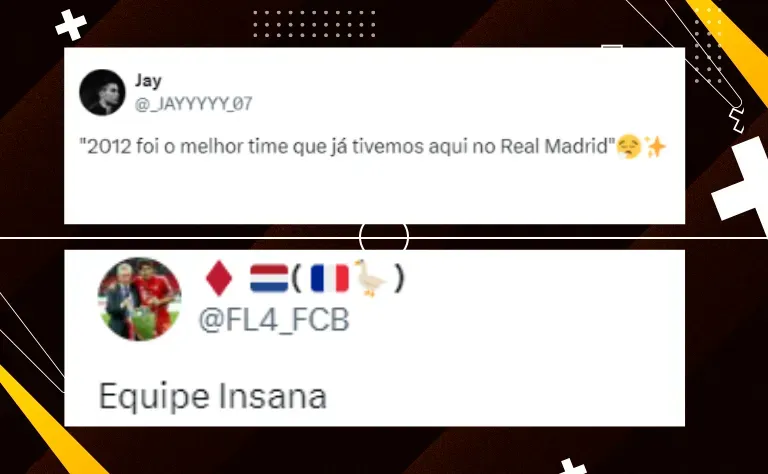The image size is (768, 474).
Task: Click Jay's round profile avatar
Action: tap(102, 93)
